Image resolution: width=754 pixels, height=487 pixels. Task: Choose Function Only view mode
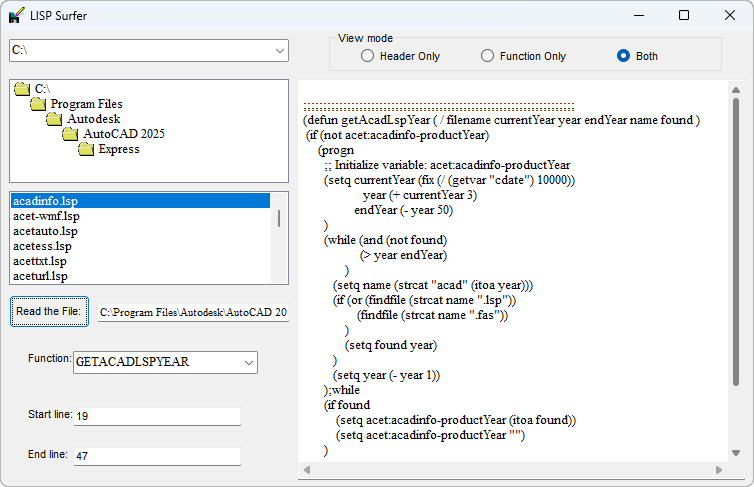(488, 56)
